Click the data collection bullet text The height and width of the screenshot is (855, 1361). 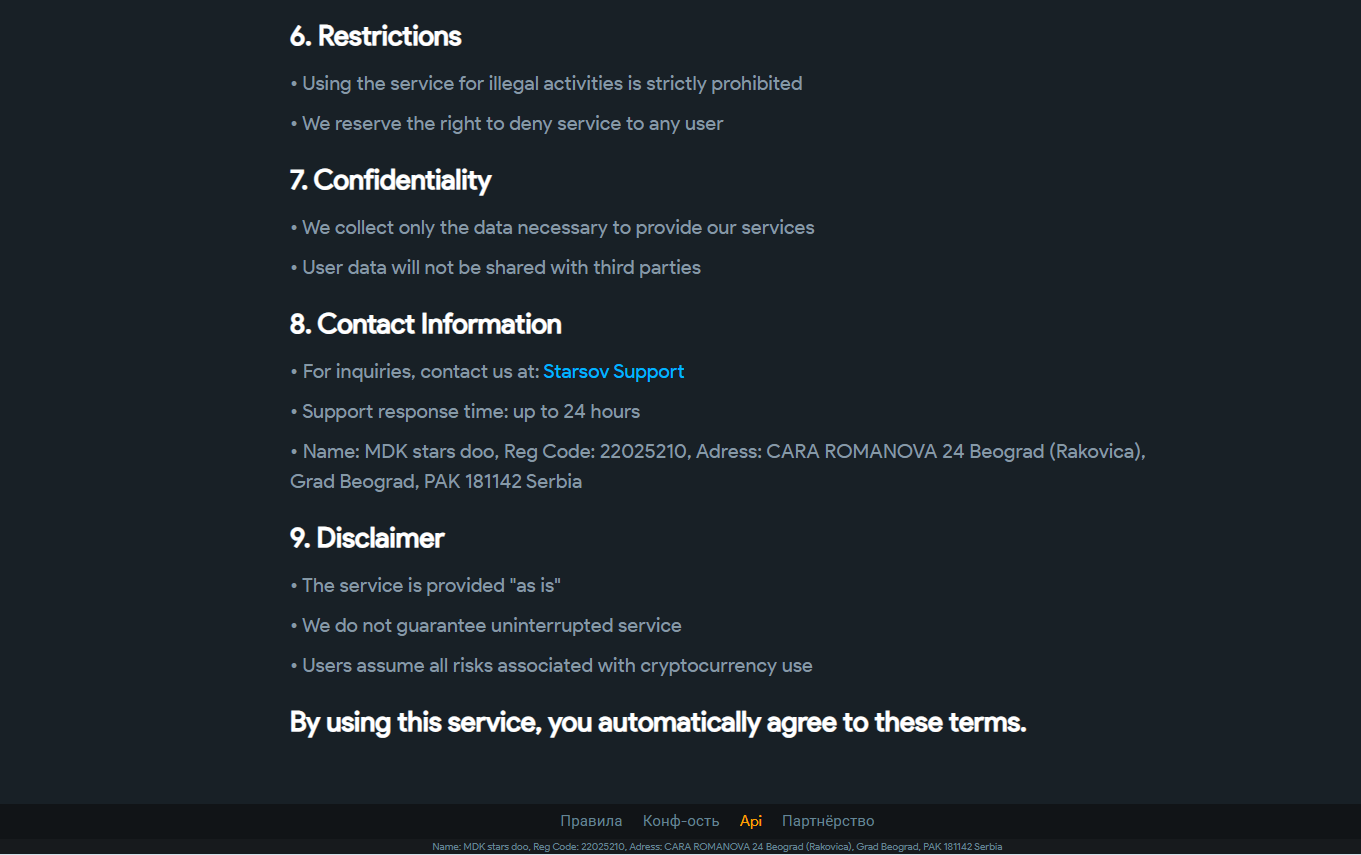click(552, 228)
